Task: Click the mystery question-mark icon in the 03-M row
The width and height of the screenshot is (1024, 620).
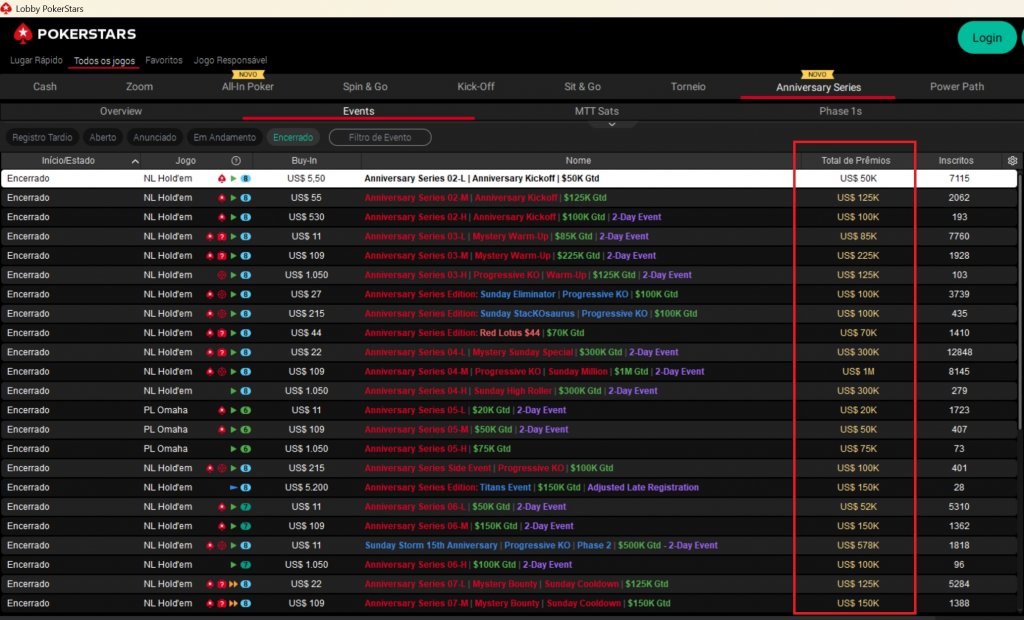Action: point(221,256)
